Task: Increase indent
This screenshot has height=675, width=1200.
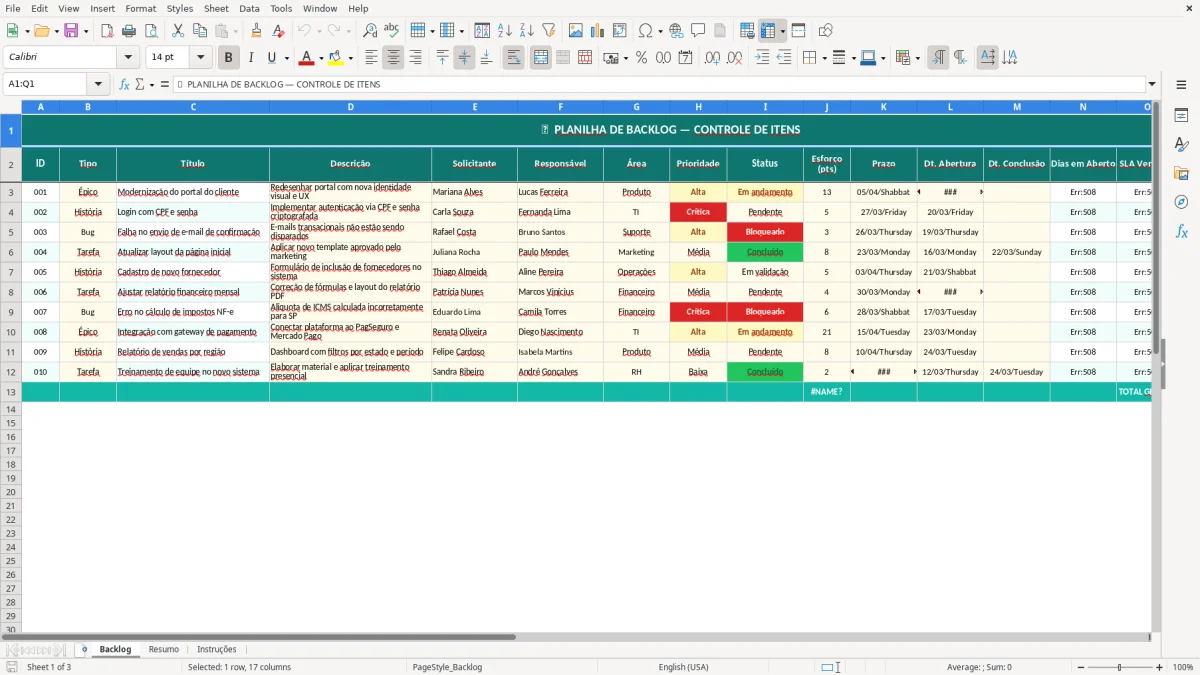Action: point(762,58)
